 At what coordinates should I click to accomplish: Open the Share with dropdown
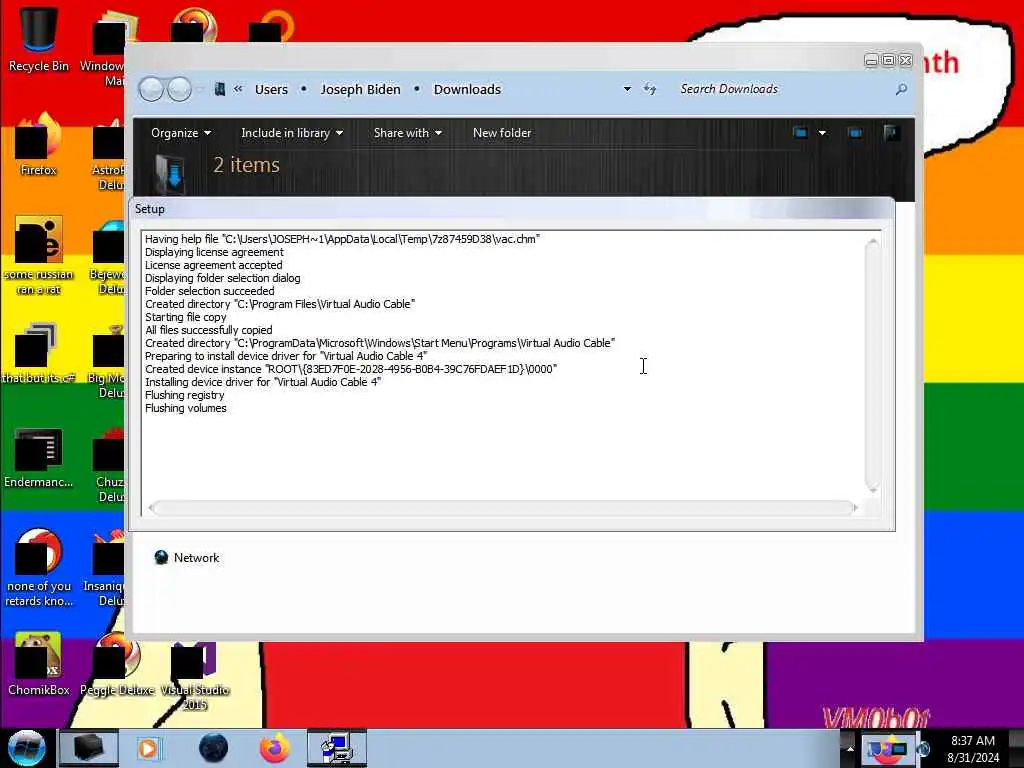(x=408, y=133)
